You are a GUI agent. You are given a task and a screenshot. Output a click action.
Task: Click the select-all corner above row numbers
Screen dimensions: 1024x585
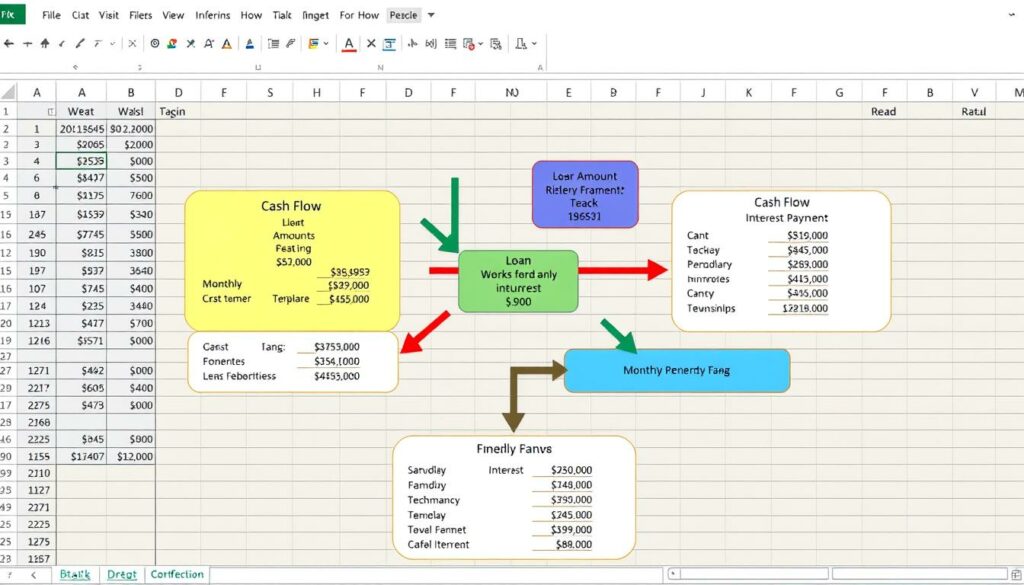tap(8, 92)
